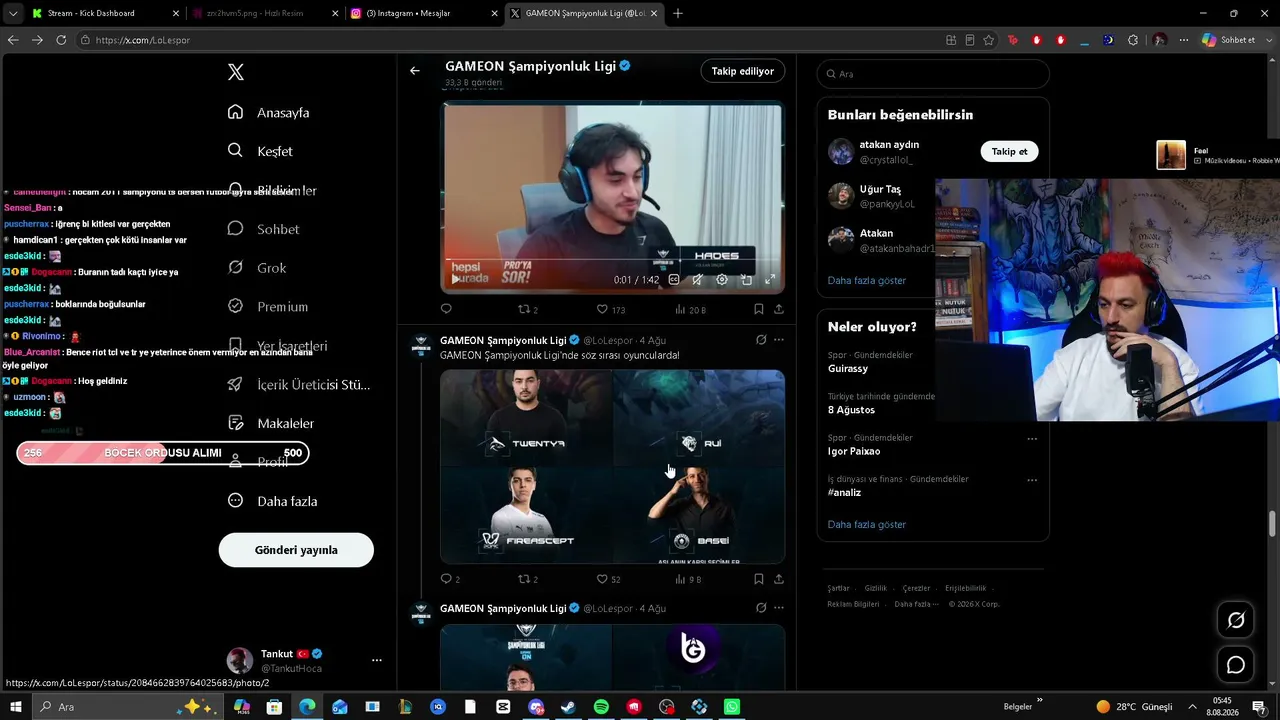This screenshot has height=720, width=1280.
Task: Play the Hades video in the post
Action: [x=455, y=280]
